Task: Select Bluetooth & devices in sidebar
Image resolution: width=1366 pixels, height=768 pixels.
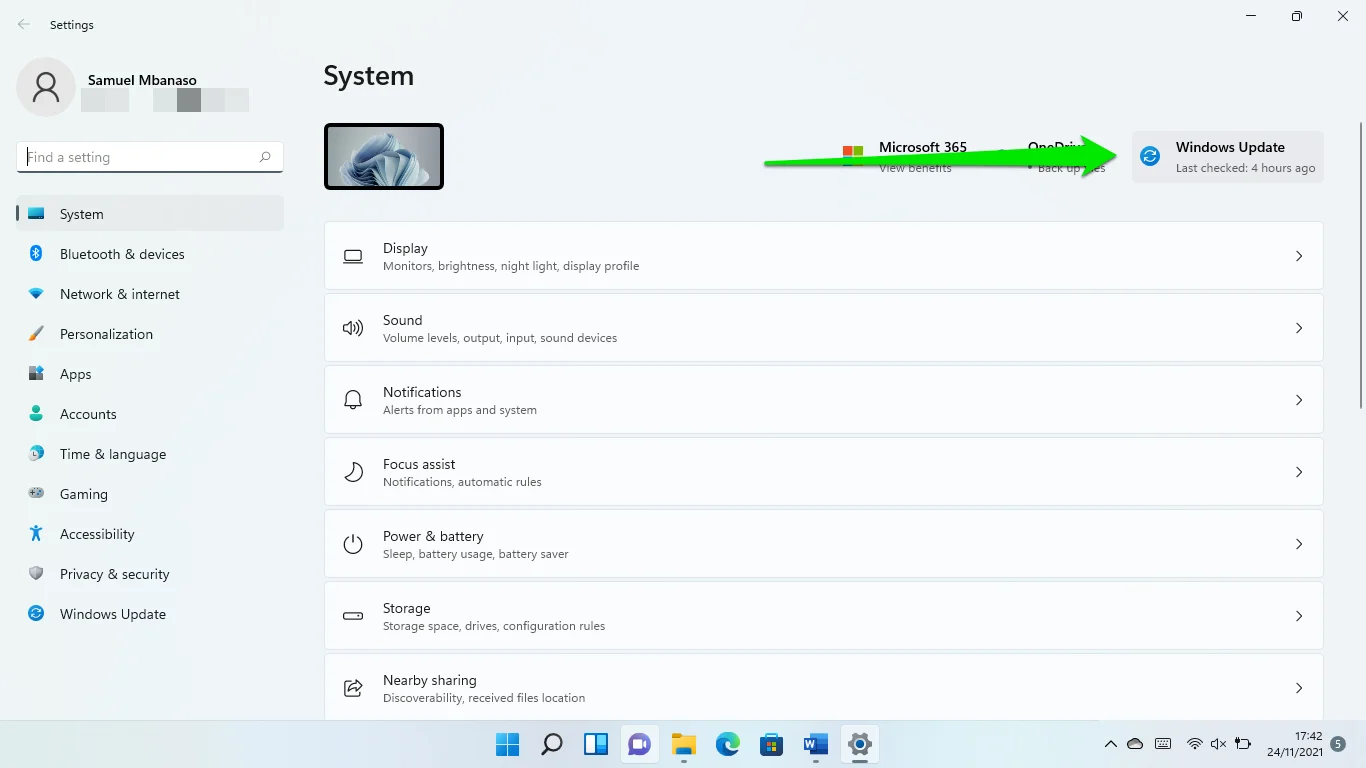Action: pyautogui.click(x=150, y=254)
